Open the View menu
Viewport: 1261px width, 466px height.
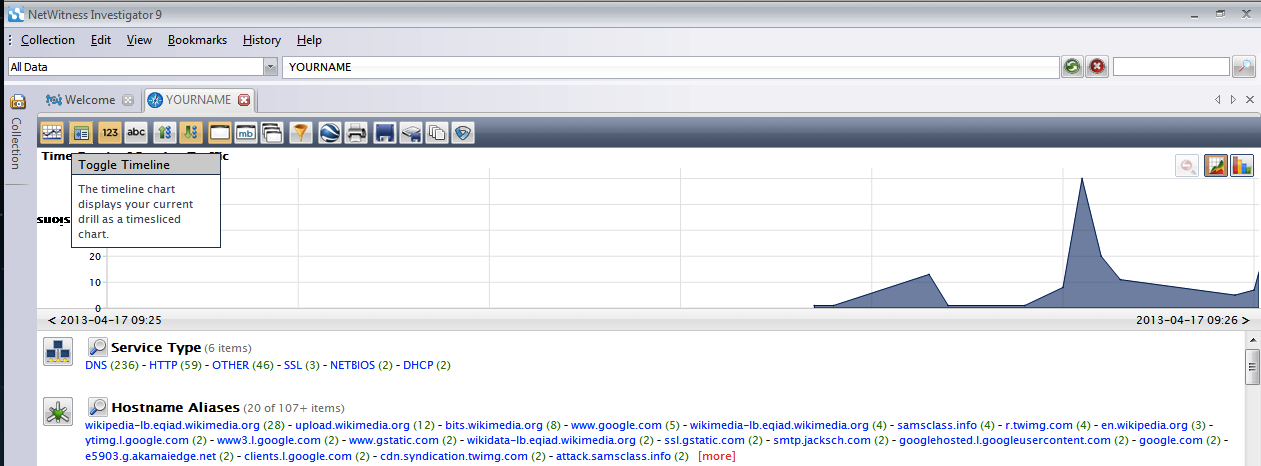pyautogui.click(x=139, y=40)
